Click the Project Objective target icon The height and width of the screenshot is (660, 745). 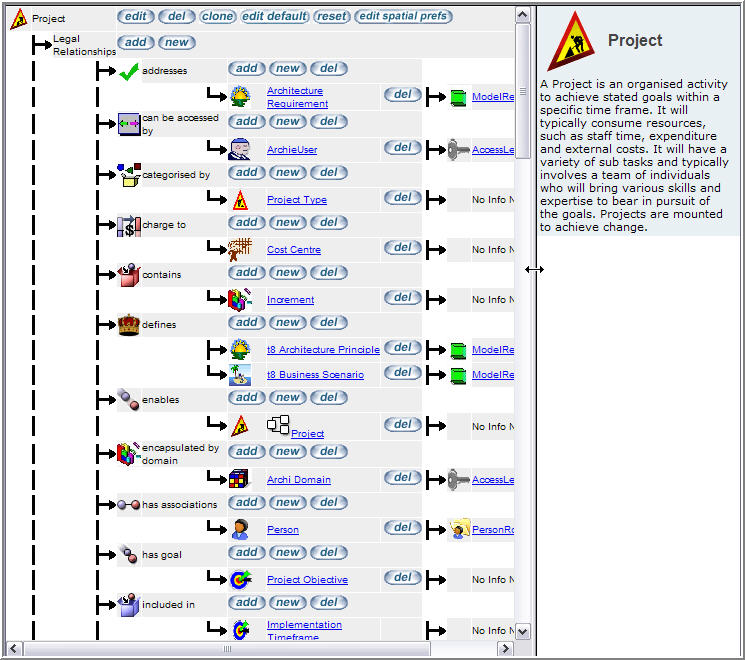pos(239,579)
